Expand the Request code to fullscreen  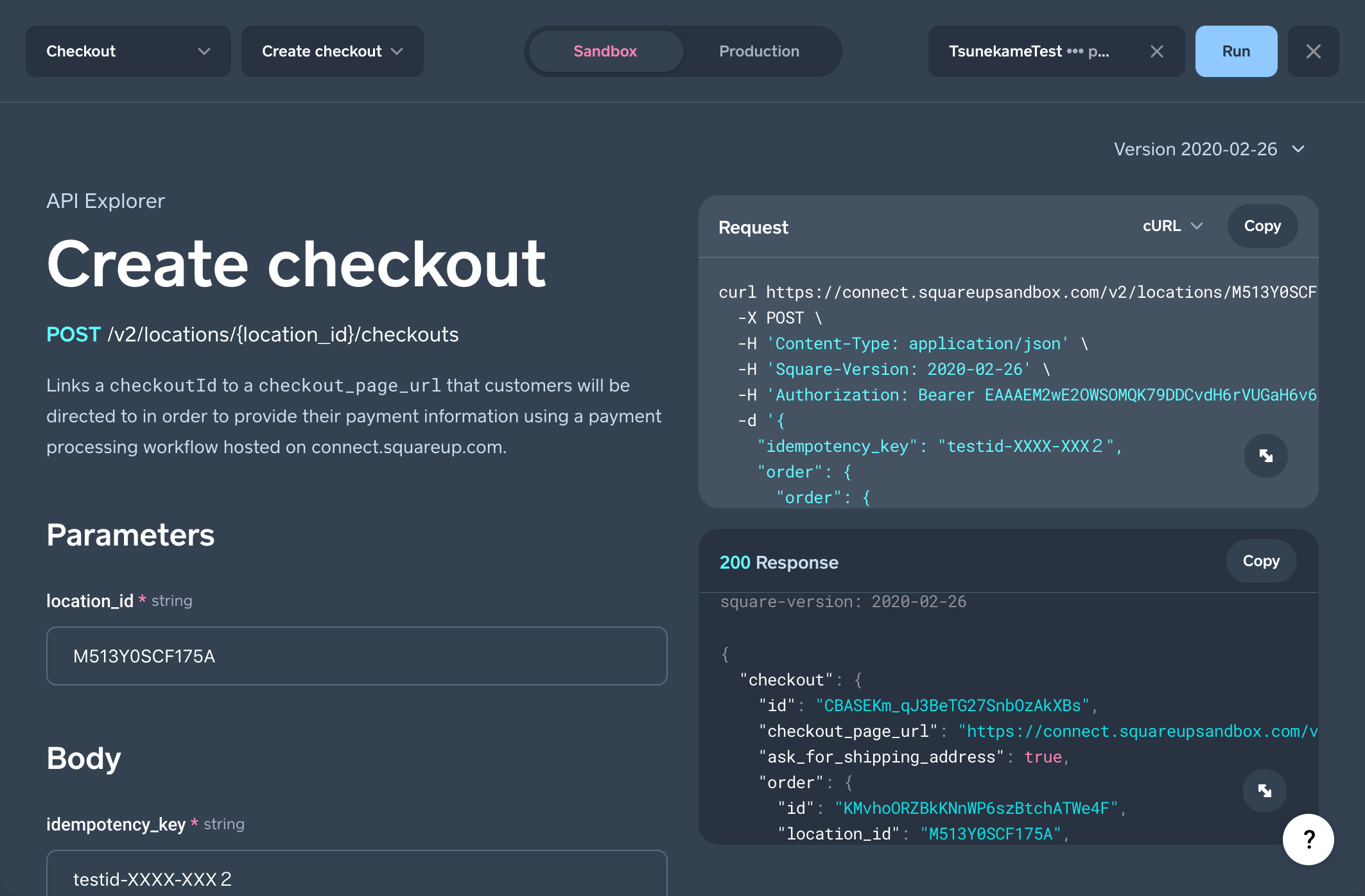coord(1265,456)
